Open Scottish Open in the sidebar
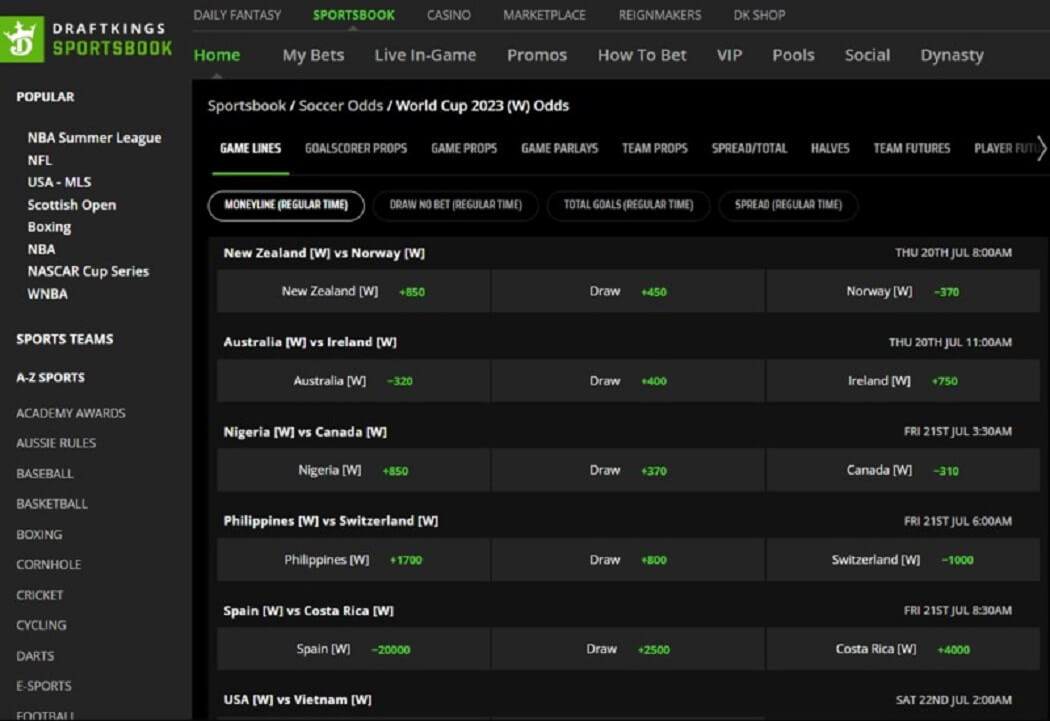 click(x=72, y=205)
